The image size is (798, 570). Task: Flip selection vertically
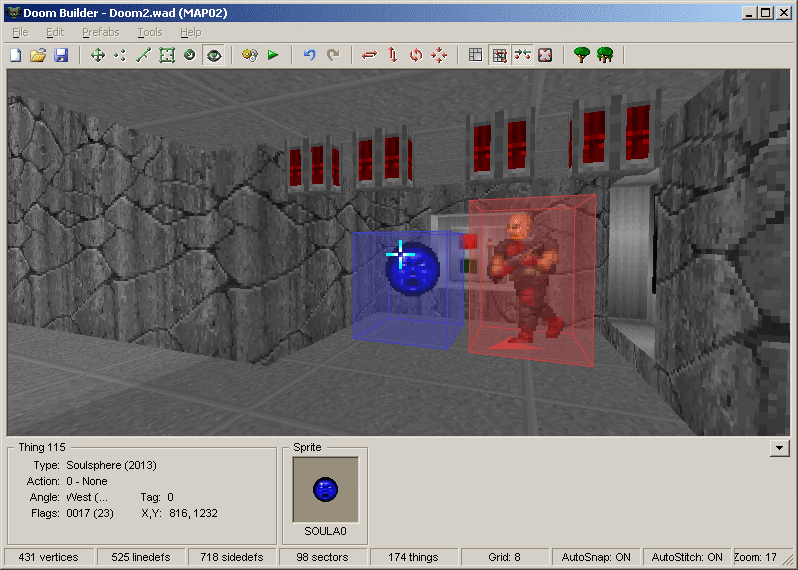pos(392,55)
